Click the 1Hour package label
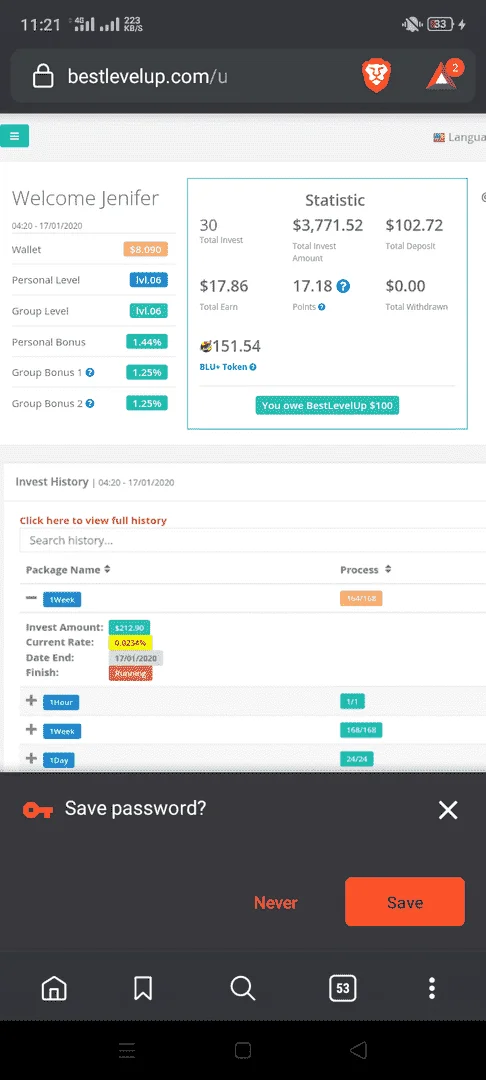486x1080 pixels. click(61, 703)
